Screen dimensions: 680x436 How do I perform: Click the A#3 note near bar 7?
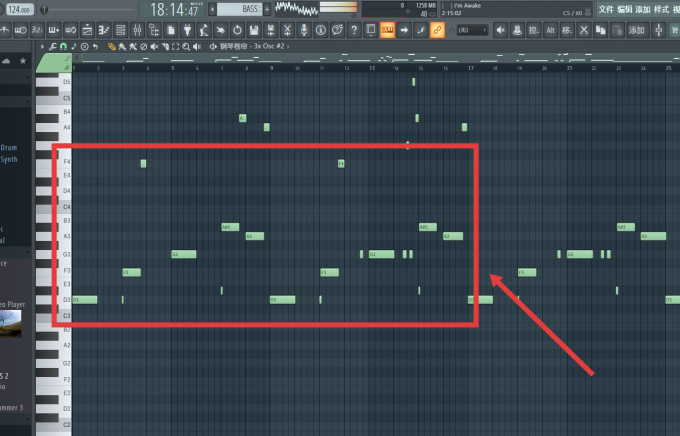tap(230, 227)
